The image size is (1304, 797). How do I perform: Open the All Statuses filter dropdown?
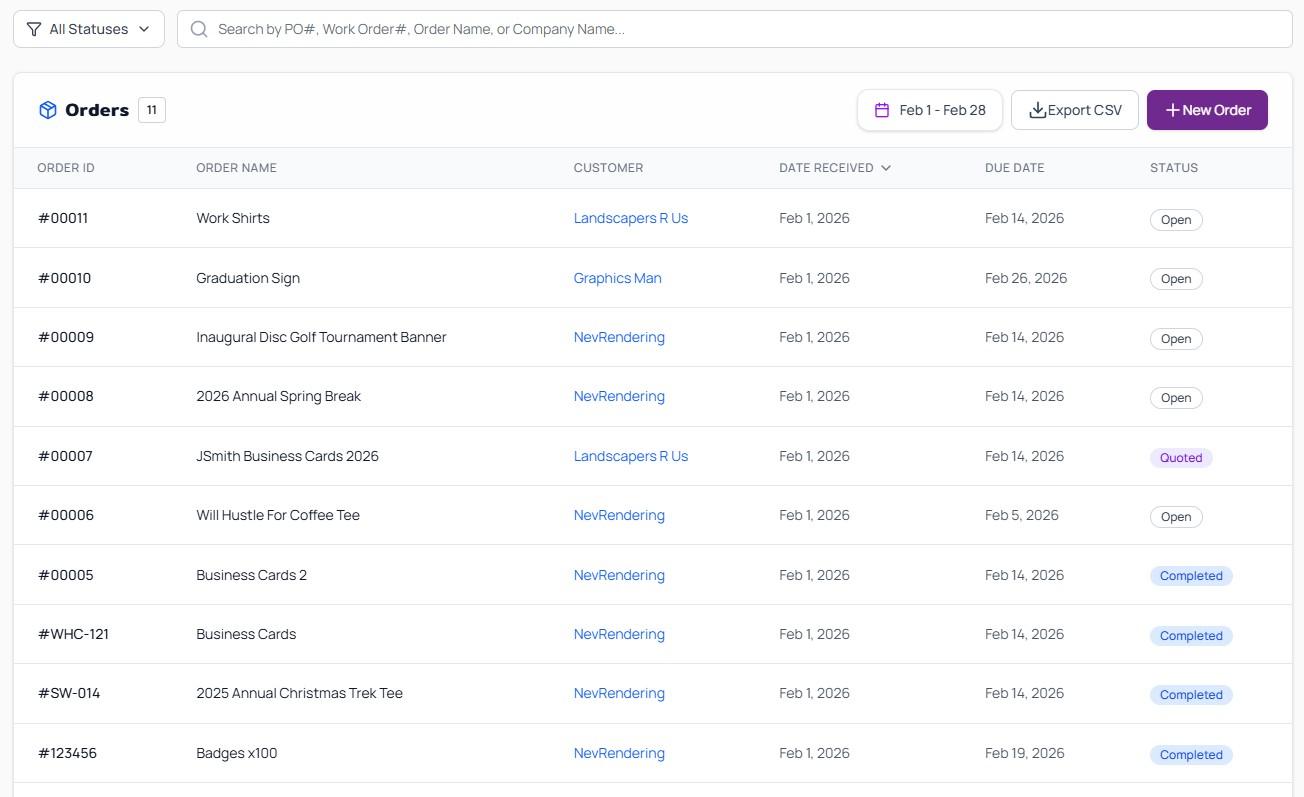coord(88,29)
